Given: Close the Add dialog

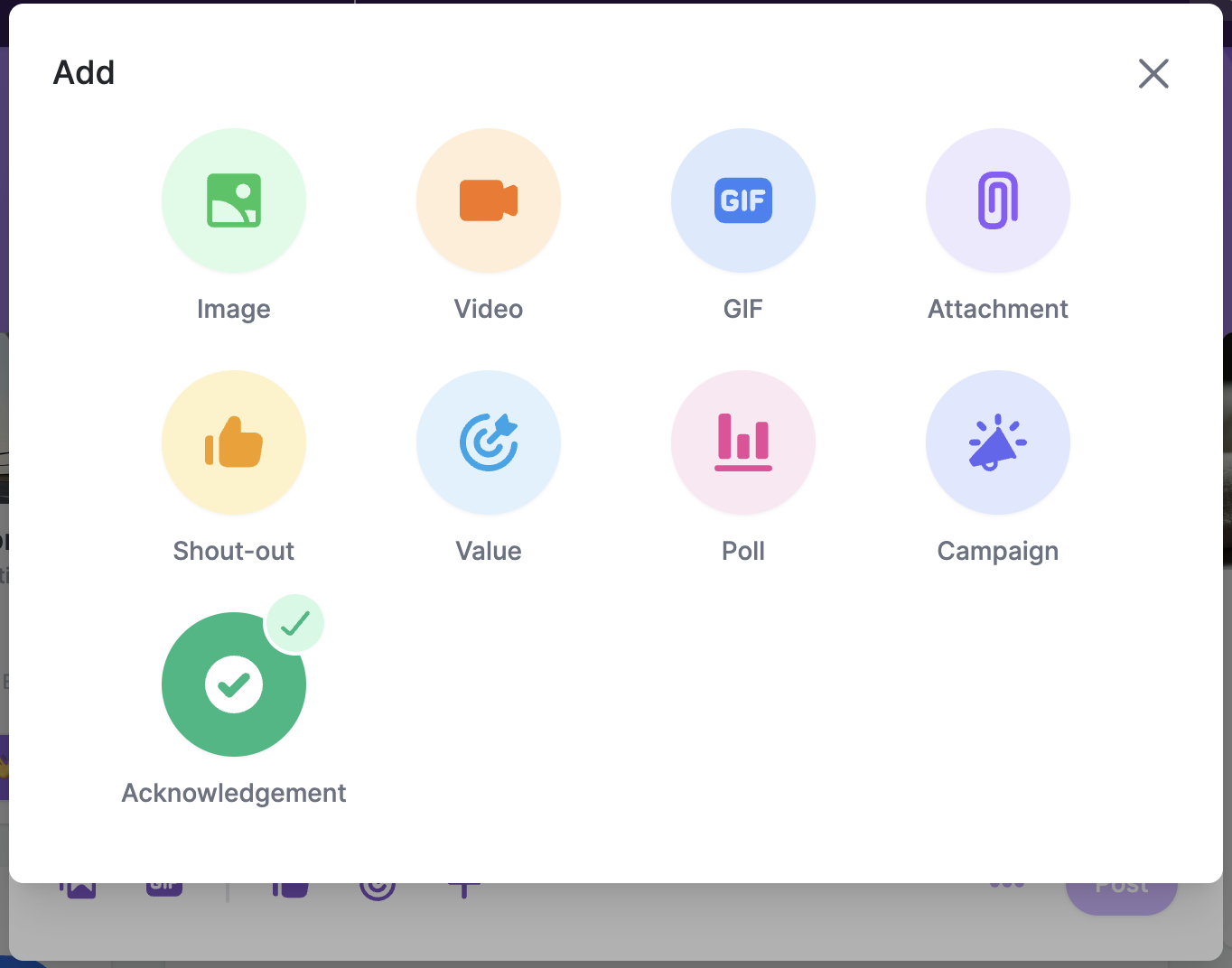Looking at the screenshot, I should point(1153,73).
